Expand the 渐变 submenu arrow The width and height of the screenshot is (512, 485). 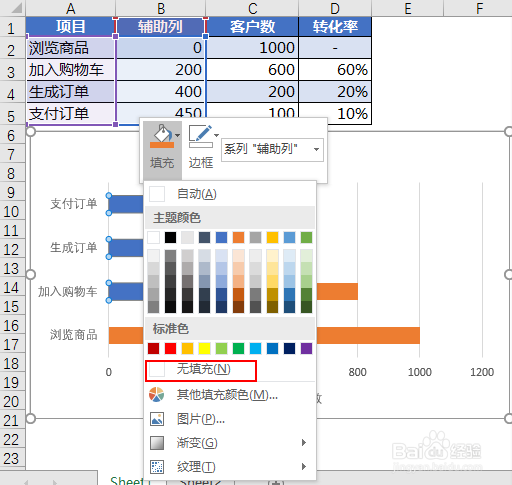304,443
